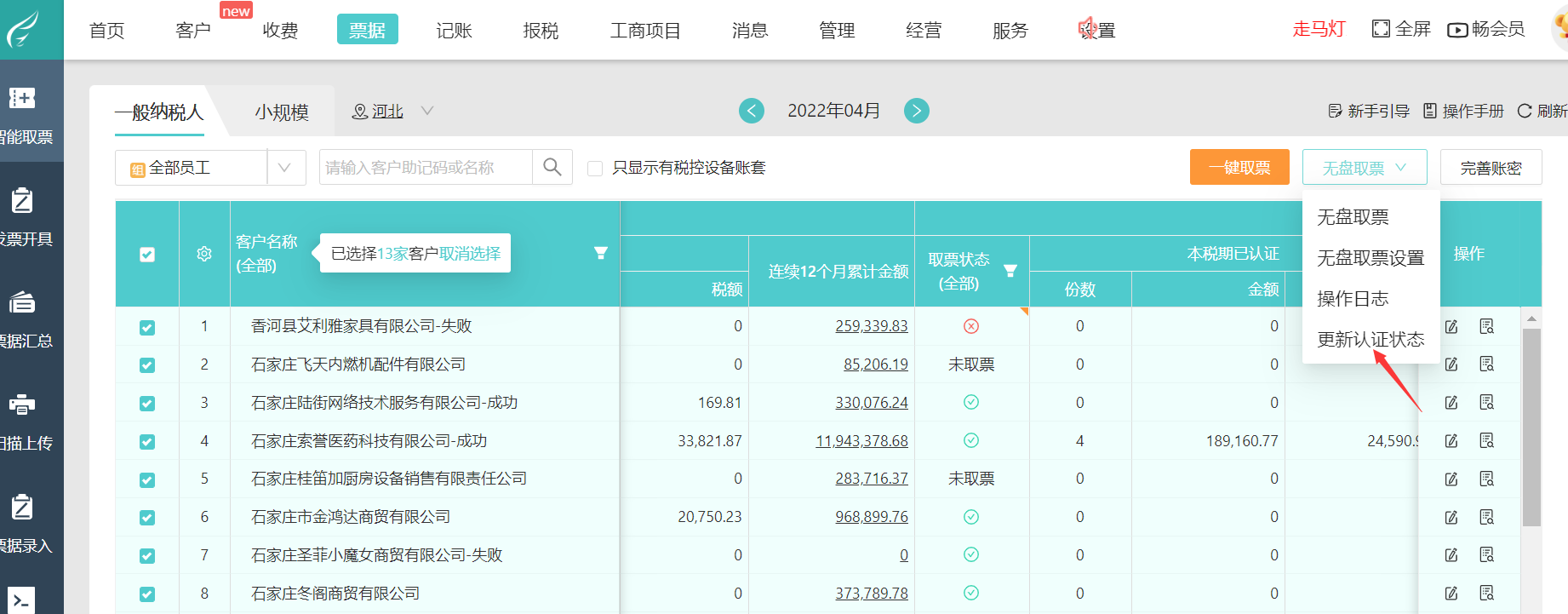
Task: Click the 取消选择 link
Action: click(x=470, y=253)
